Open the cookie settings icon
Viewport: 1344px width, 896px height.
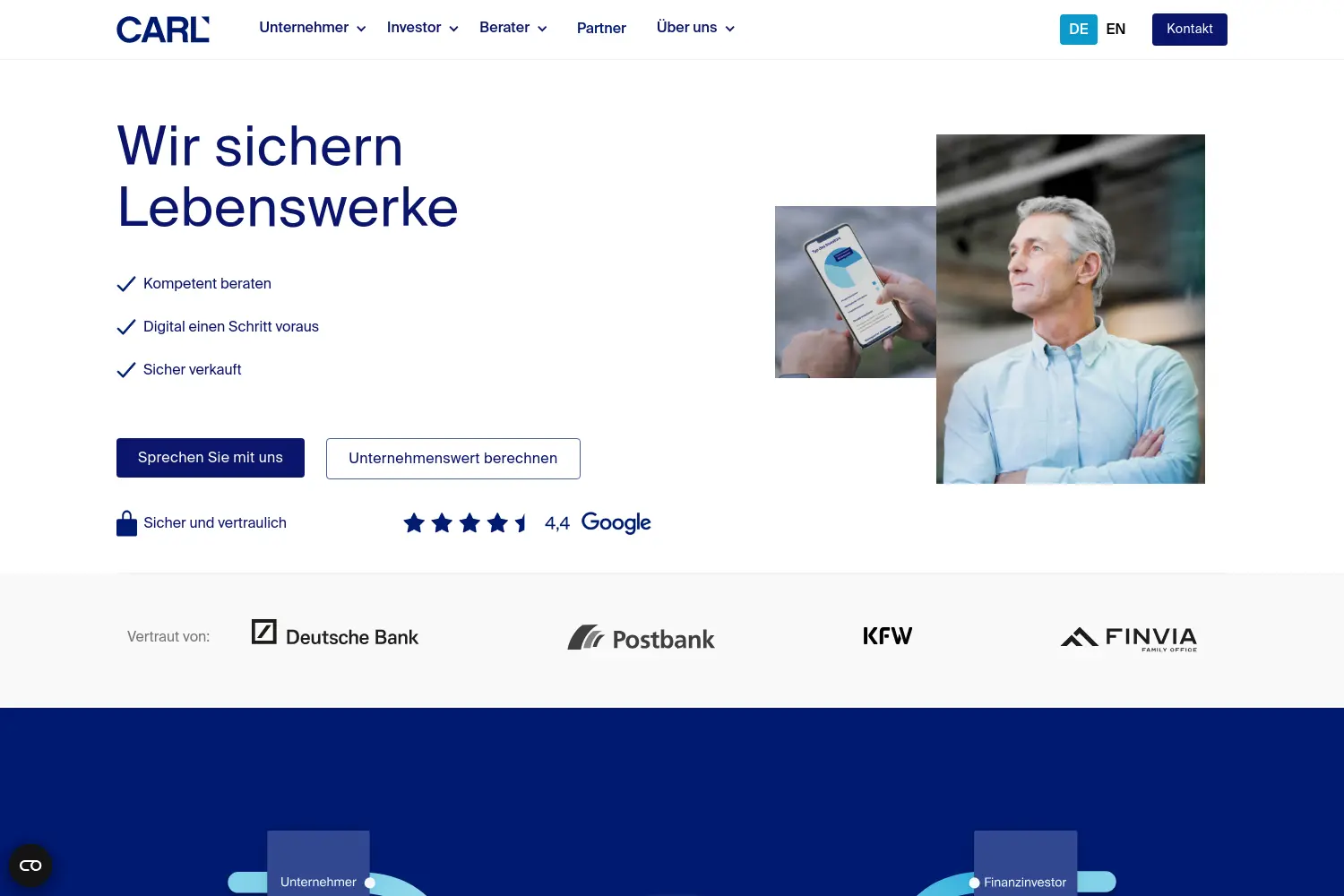tap(30, 866)
